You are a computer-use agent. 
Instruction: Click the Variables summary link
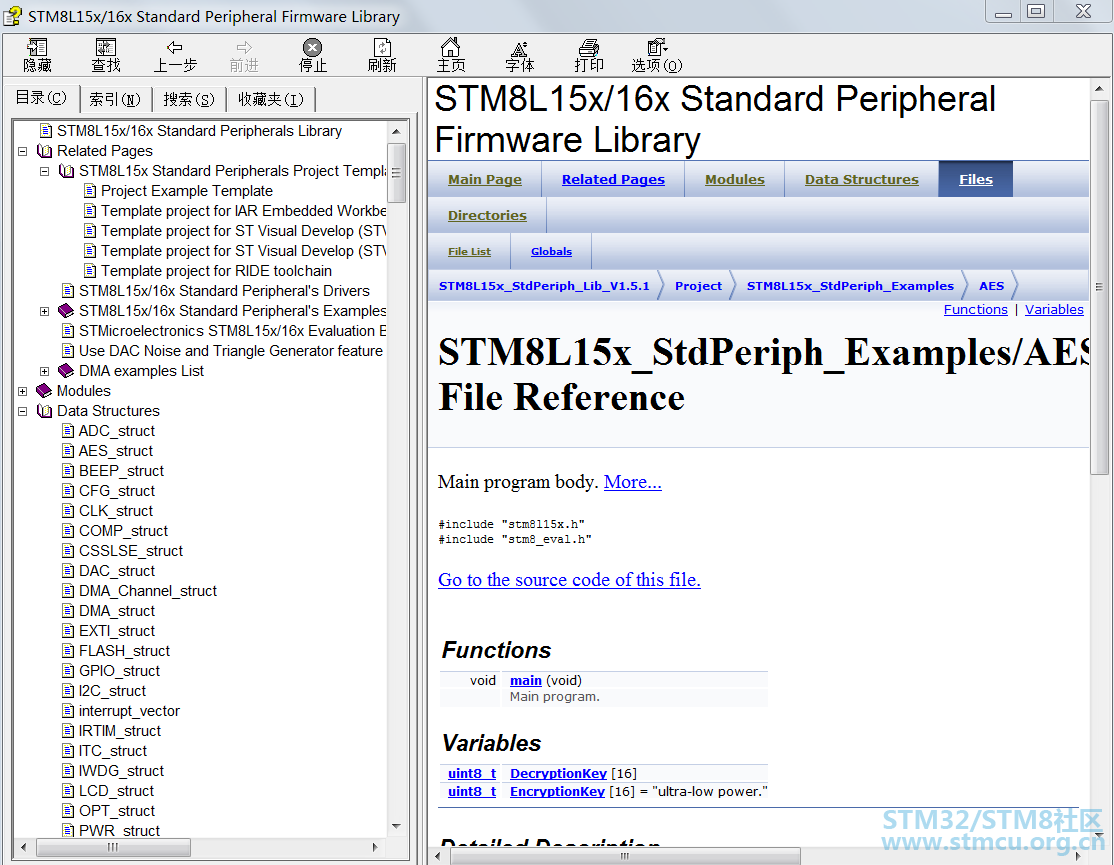[x=1054, y=310]
